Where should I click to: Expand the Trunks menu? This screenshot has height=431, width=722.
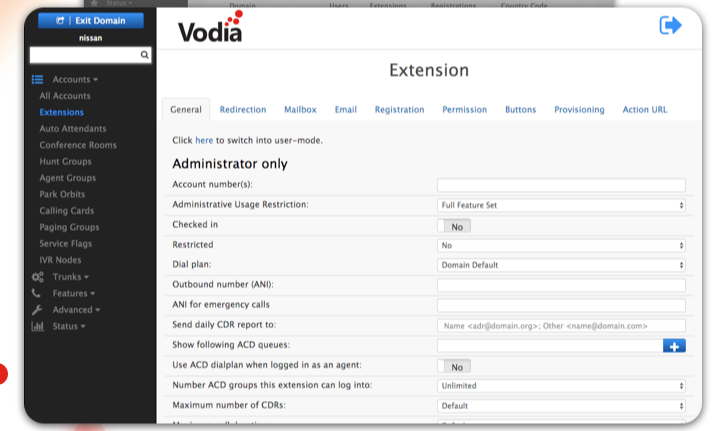tap(71, 277)
